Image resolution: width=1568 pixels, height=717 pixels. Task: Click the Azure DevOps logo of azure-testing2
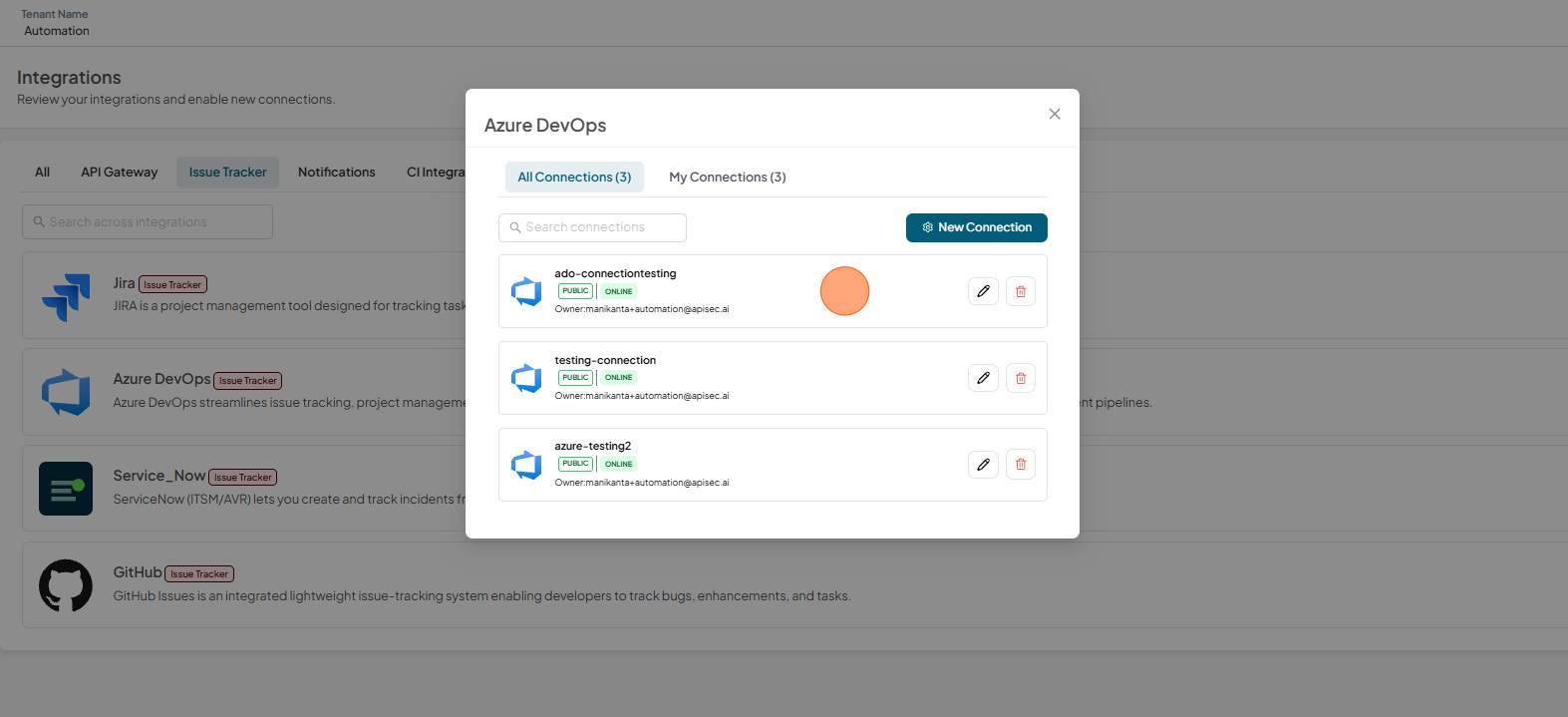click(526, 465)
